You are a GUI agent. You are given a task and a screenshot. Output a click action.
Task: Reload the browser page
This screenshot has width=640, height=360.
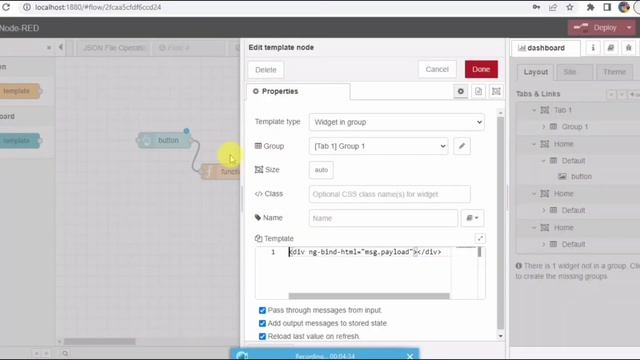6,7
